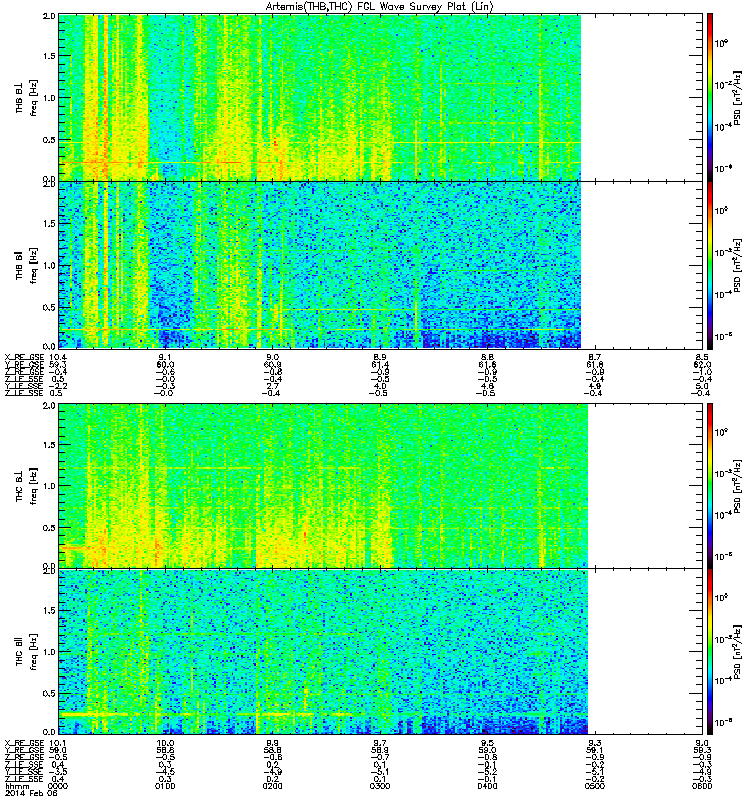Click the THB X_RE_GSE value '8.7'
This screenshot has width=750, height=800.
[594, 357]
